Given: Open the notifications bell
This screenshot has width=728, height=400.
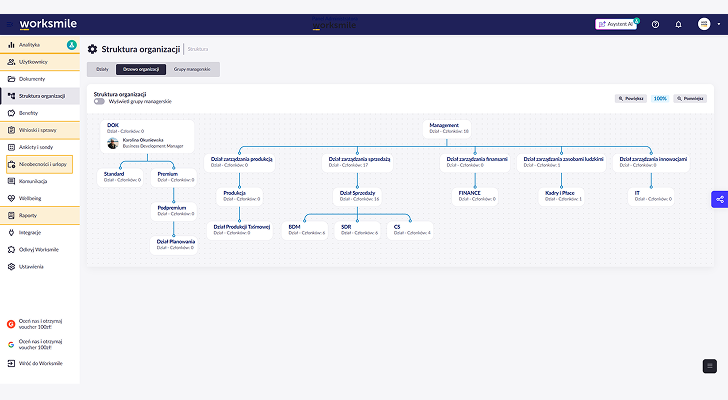Looking at the screenshot, I should coord(678,24).
